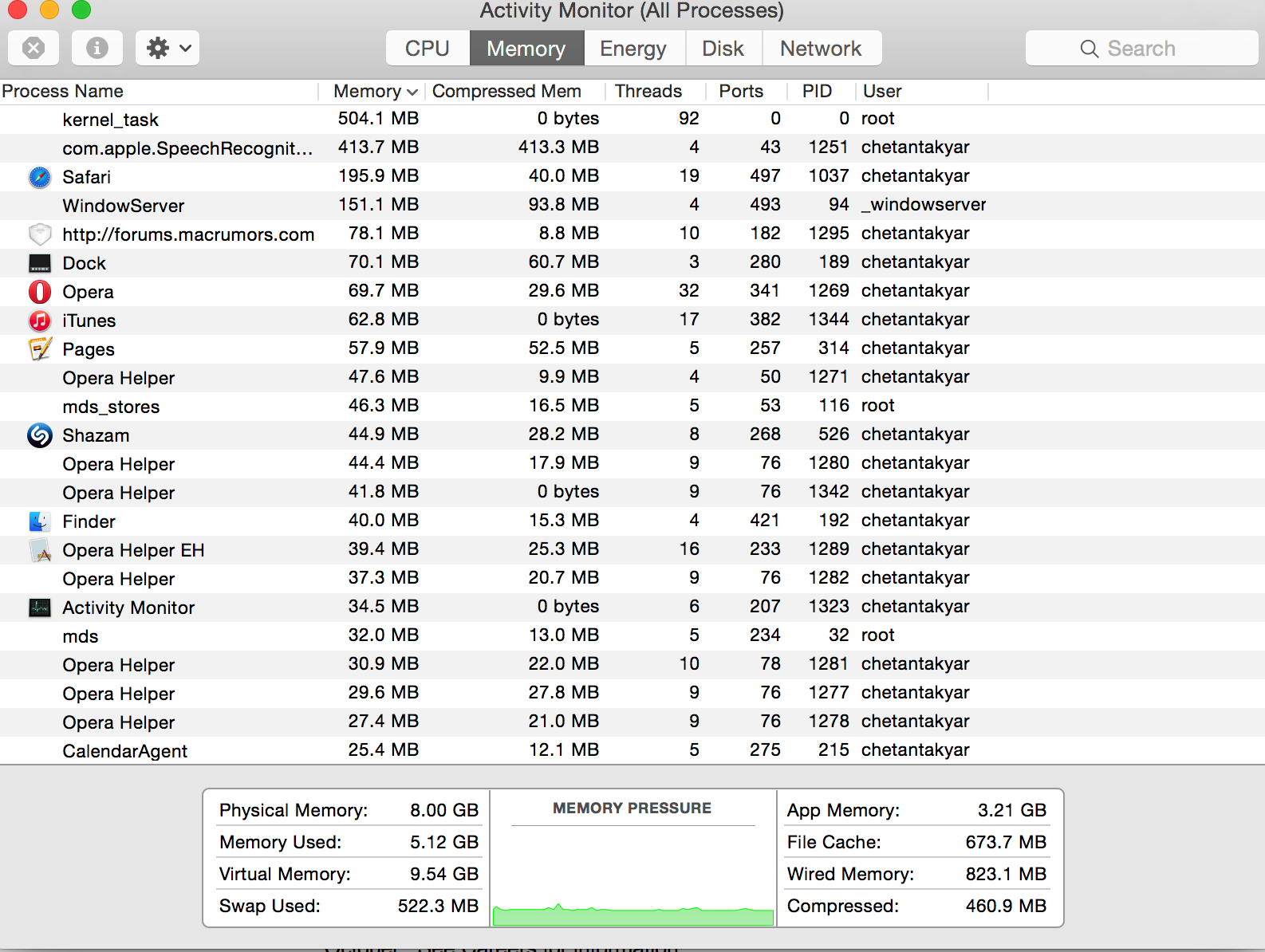Image resolution: width=1265 pixels, height=952 pixels.
Task: Click the App Memory 3.21 GB value
Action: click(1012, 810)
